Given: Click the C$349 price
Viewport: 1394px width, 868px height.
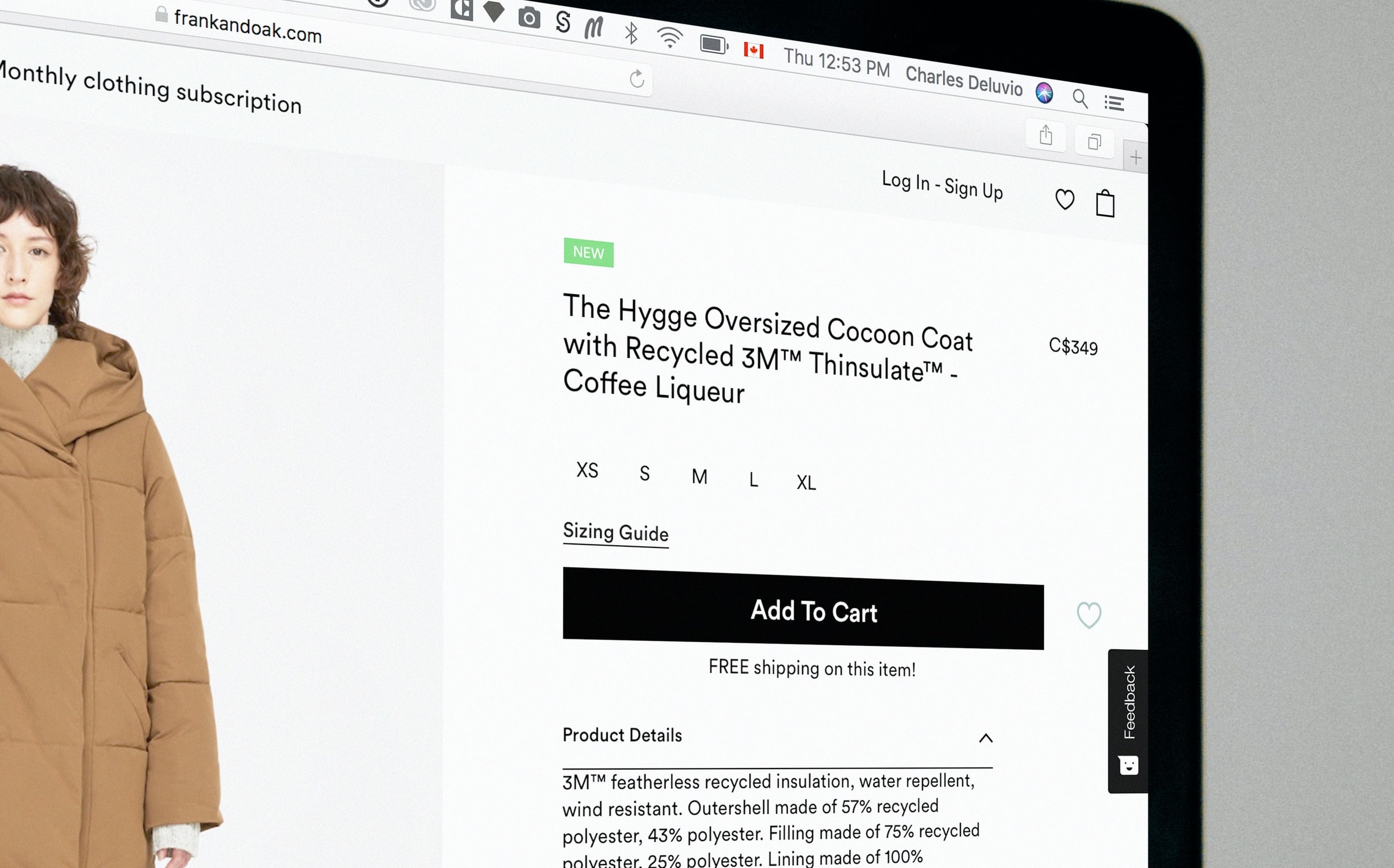Looking at the screenshot, I should [1073, 346].
